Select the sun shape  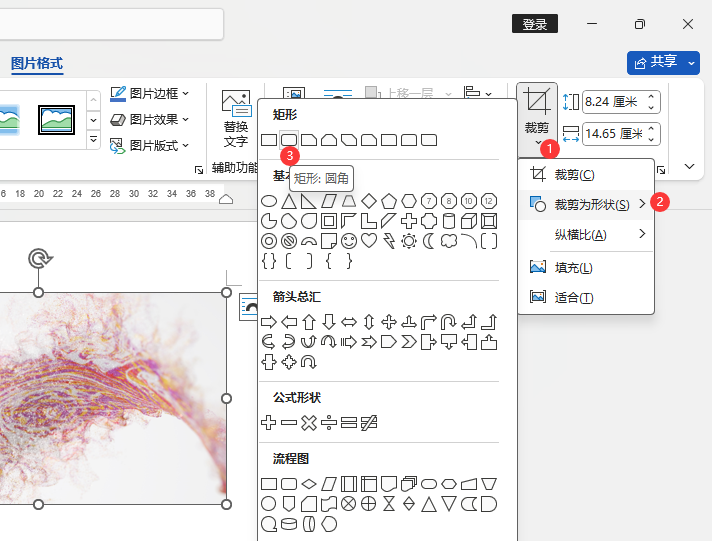(409, 241)
